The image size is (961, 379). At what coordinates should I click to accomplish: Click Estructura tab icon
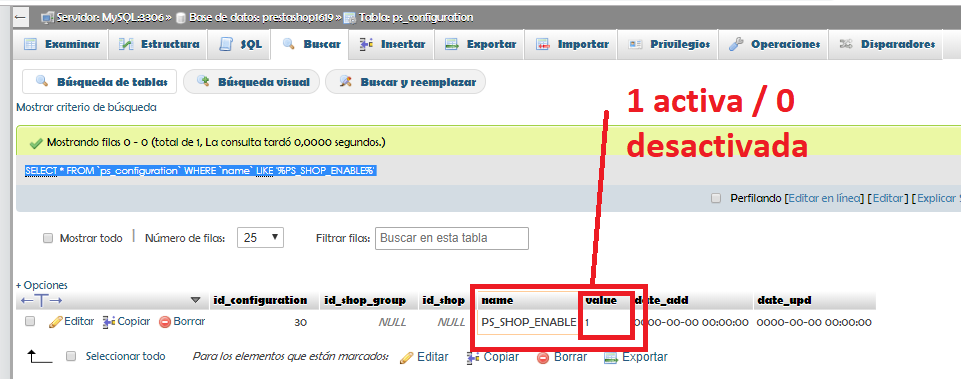126,44
